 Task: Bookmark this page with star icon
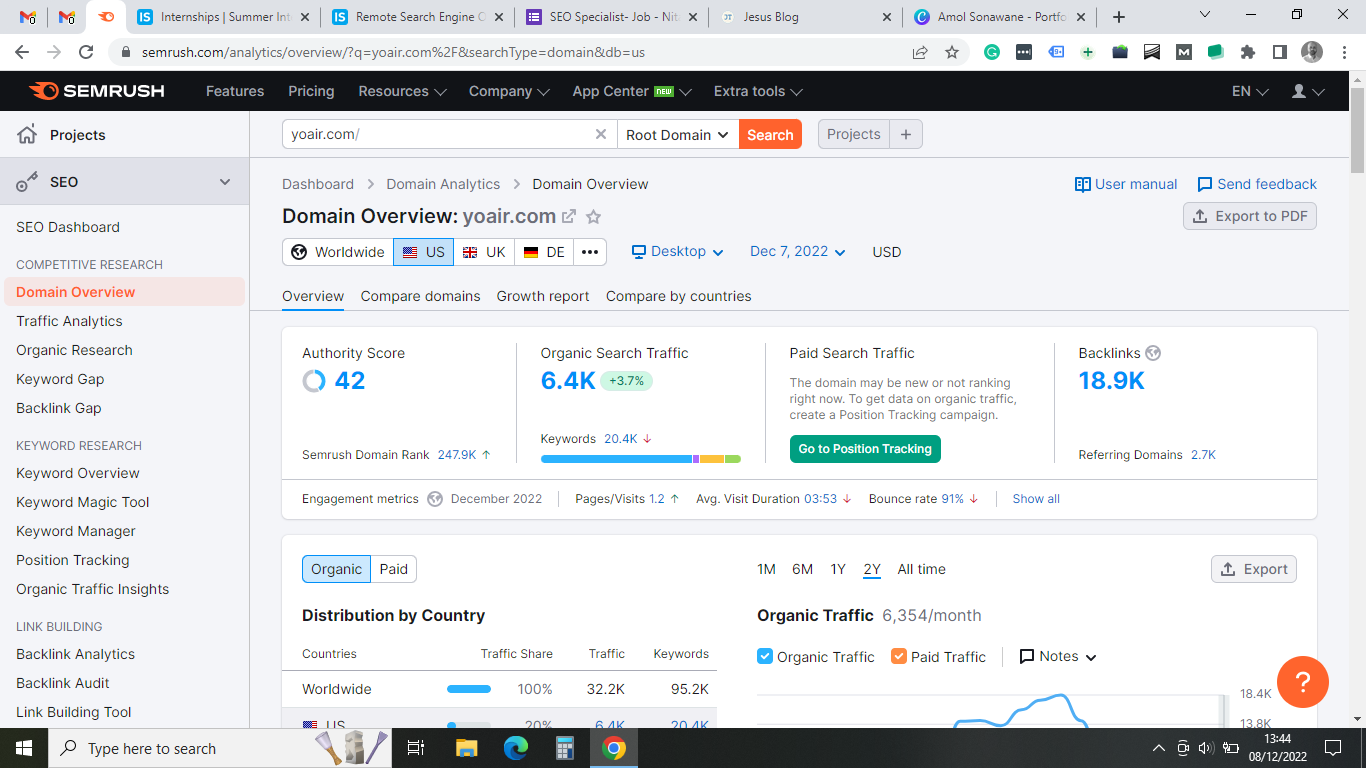click(x=952, y=52)
